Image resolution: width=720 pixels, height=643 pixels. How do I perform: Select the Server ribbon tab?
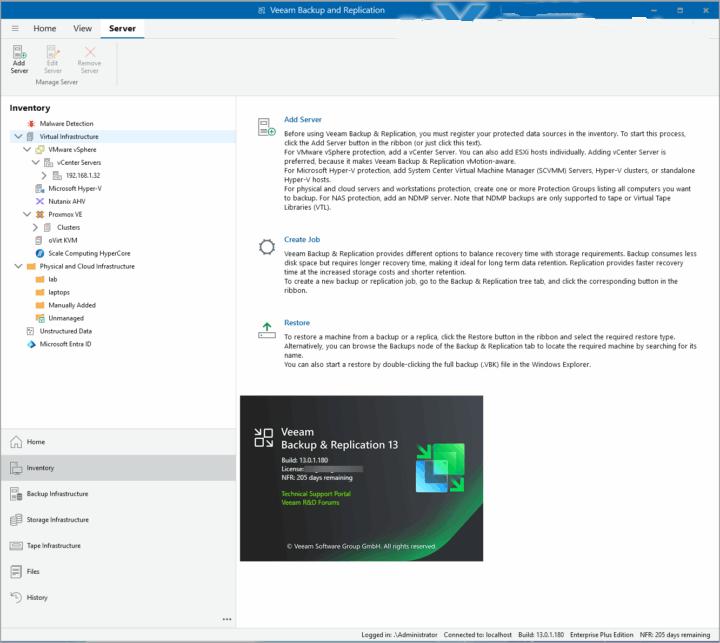(122, 28)
